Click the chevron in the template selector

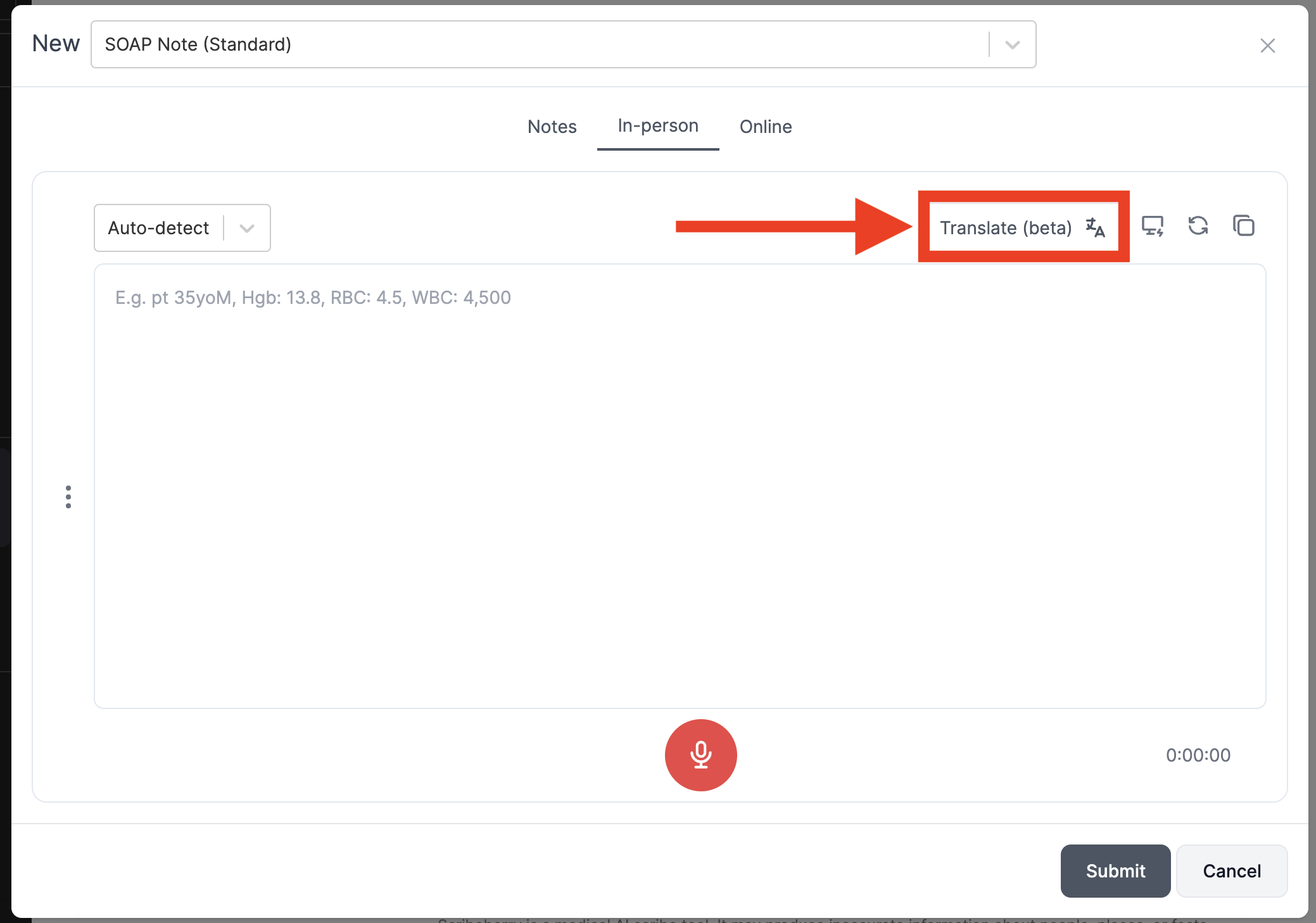pos(1012,45)
